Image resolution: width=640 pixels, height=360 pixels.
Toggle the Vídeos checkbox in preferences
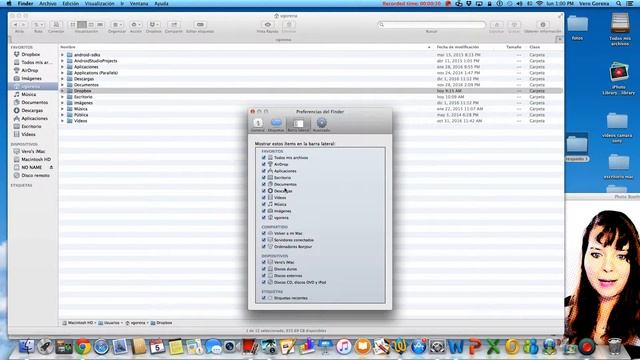pyautogui.click(x=264, y=198)
